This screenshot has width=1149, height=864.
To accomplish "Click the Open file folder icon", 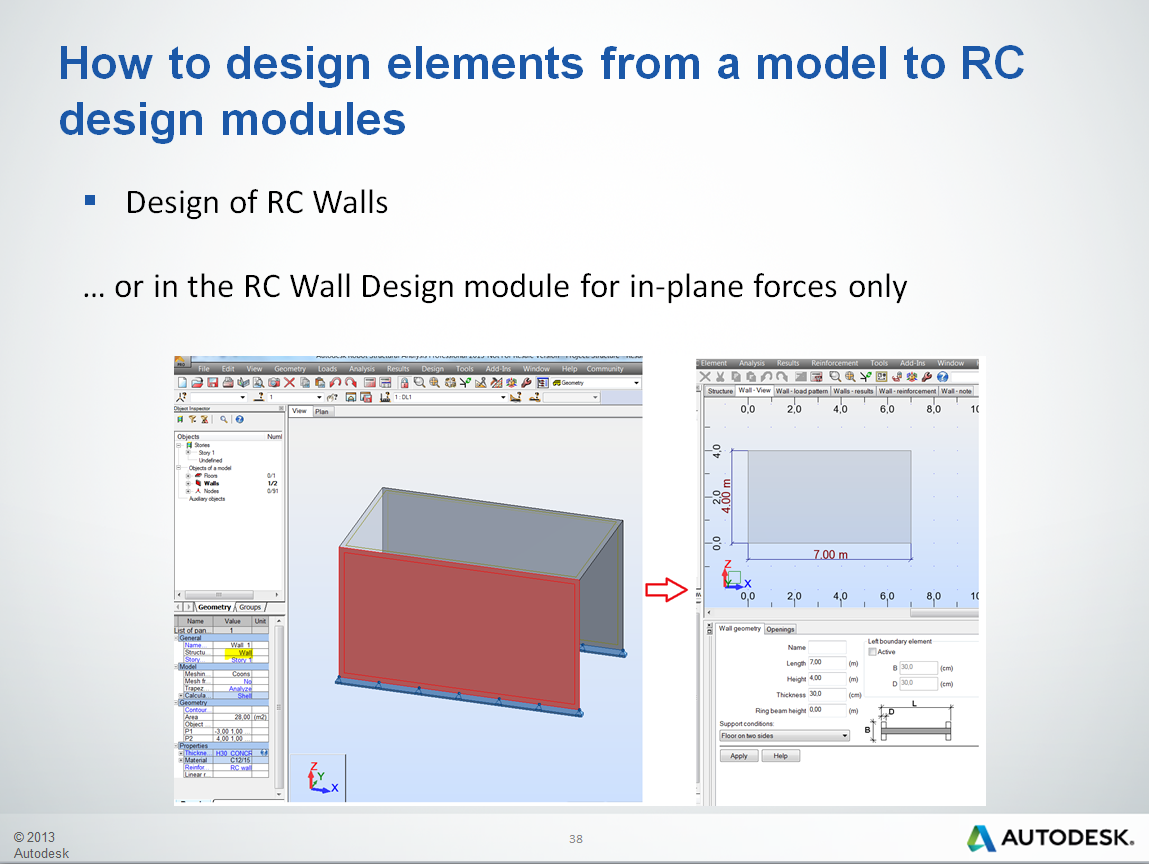I will pyautogui.click(x=197, y=383).
